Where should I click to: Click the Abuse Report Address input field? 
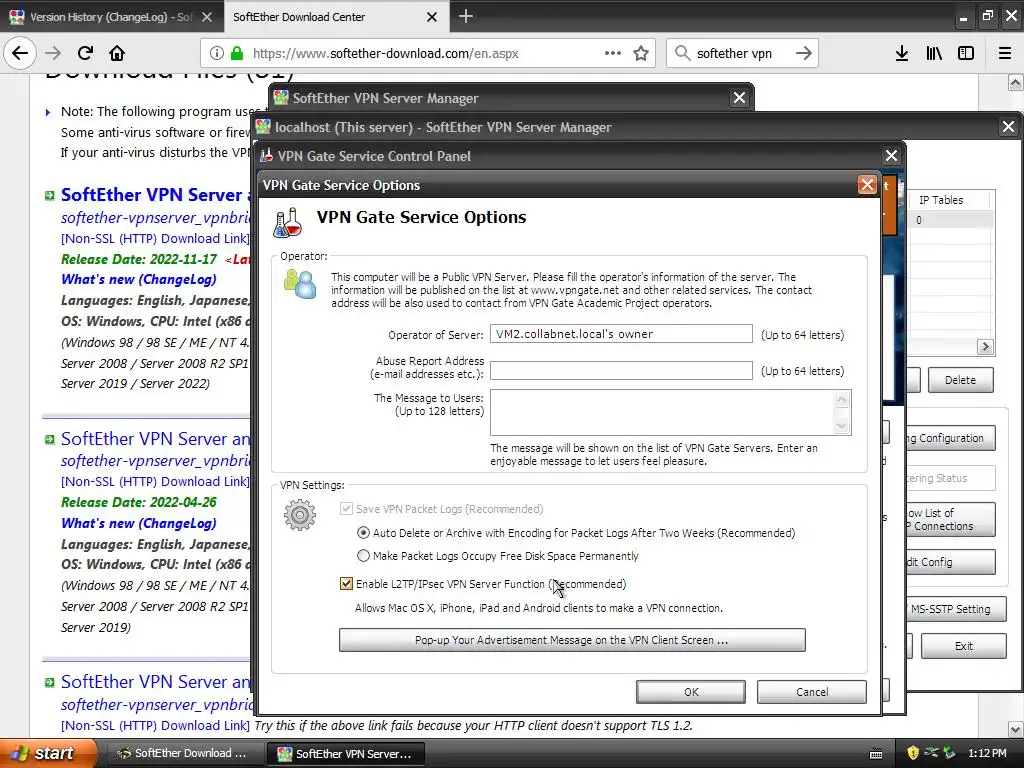(621, 370)
